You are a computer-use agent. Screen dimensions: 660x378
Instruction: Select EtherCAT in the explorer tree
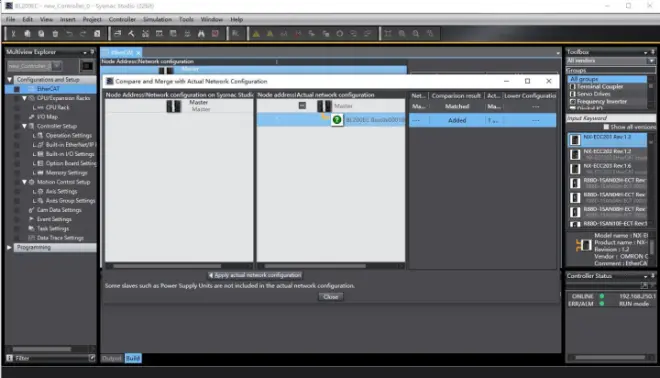point(48,89)
